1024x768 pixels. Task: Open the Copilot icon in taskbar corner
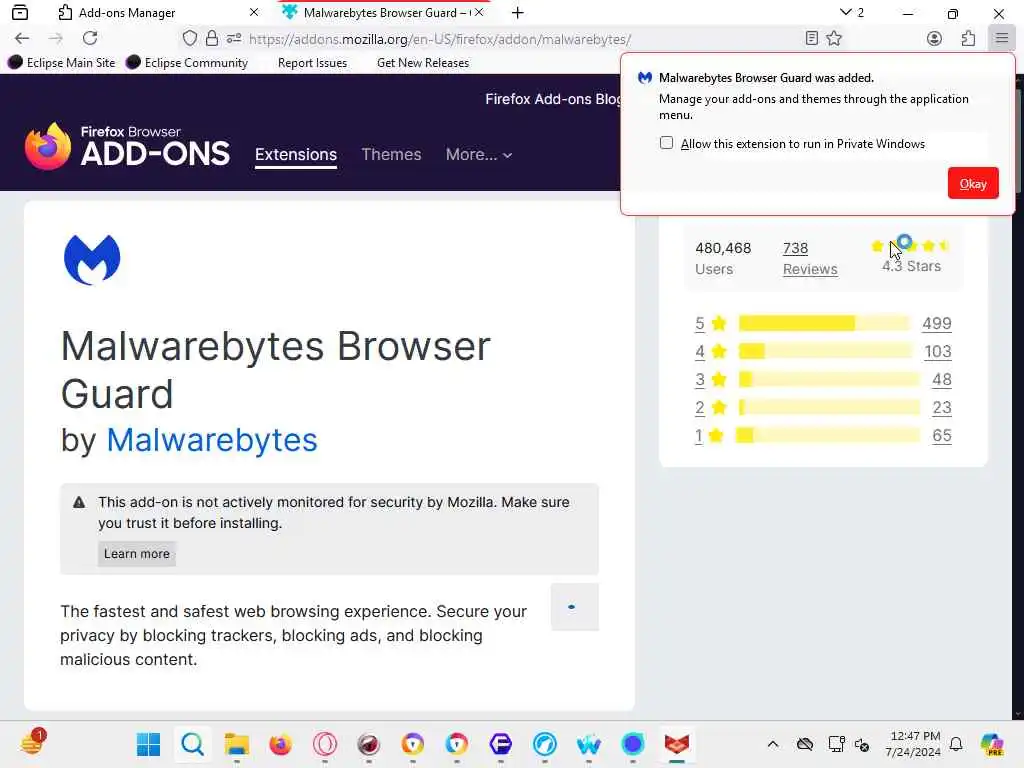[x=992, y=744]
